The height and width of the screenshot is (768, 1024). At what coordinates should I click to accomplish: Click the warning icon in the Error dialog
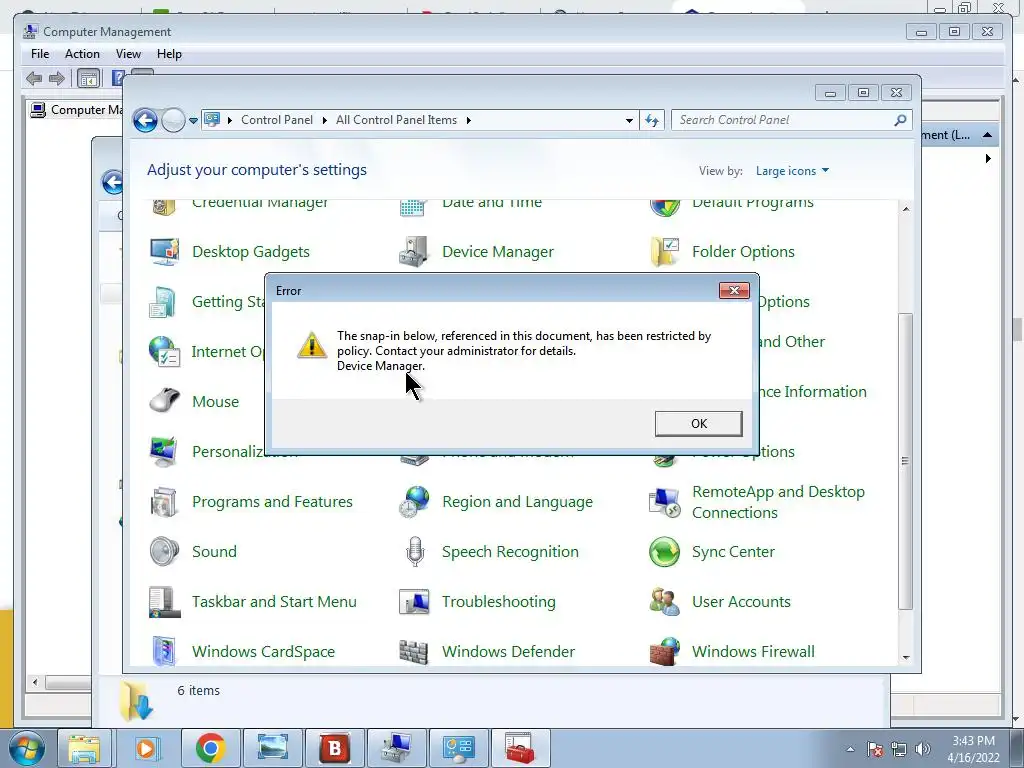[312, 345]
